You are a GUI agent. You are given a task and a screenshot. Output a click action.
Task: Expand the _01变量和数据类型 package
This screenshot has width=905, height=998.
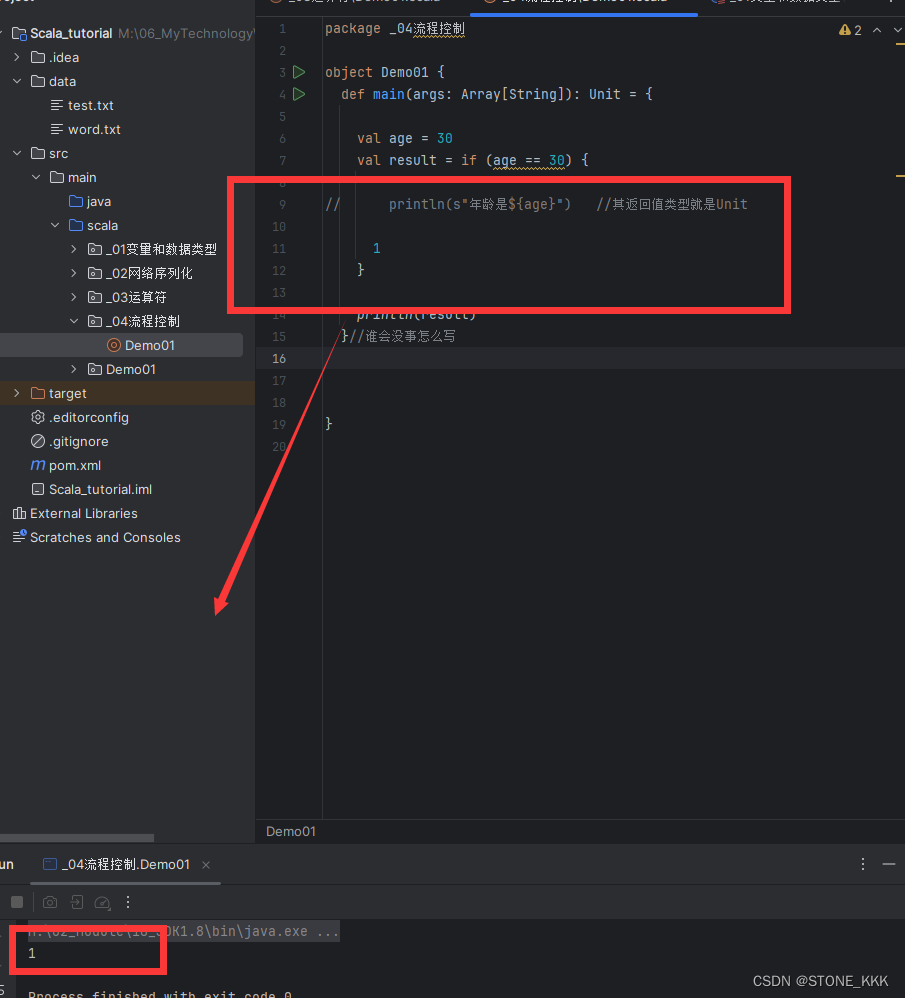[x=74, y=250]
